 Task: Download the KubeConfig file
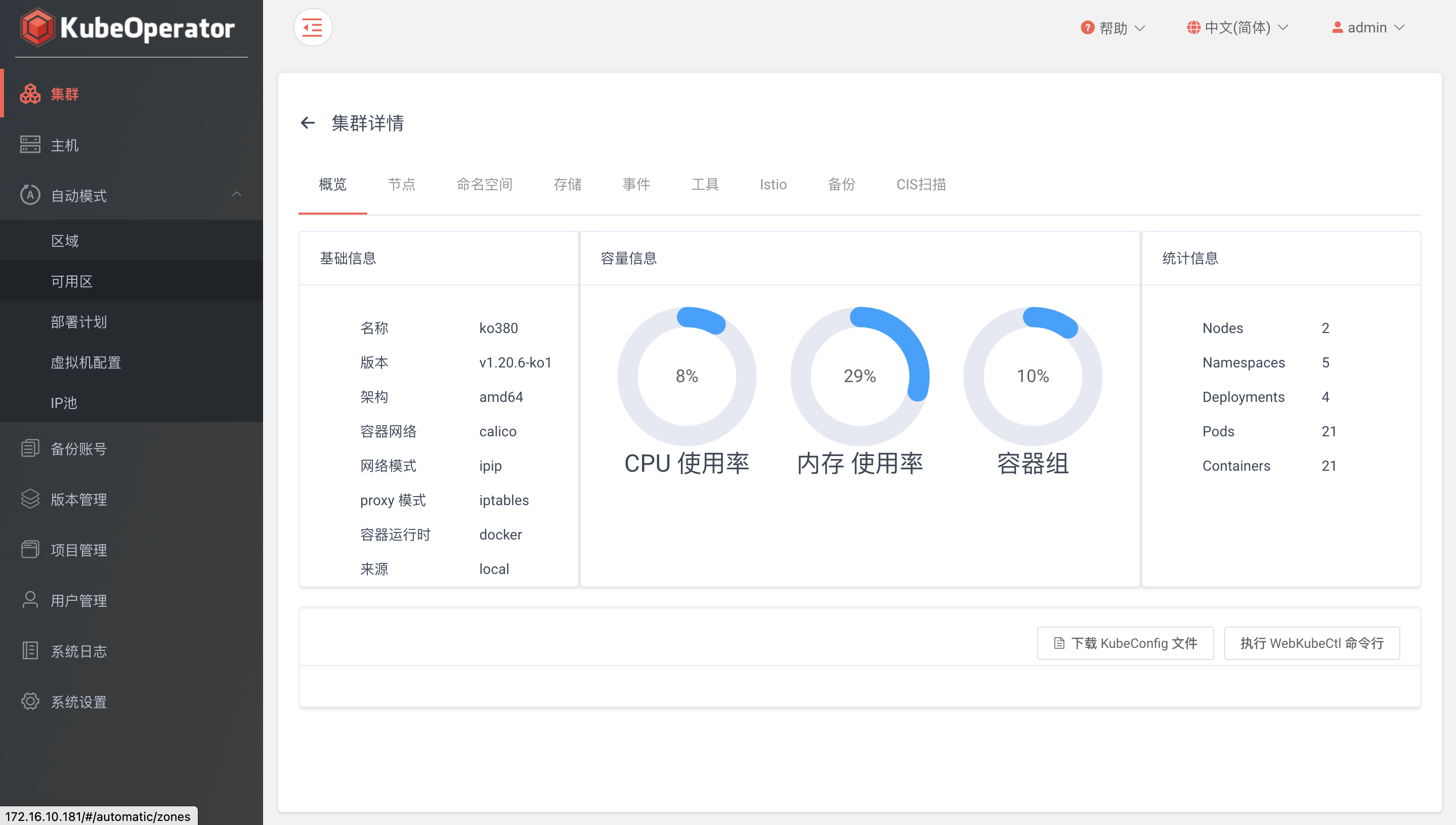(1125, 643)
